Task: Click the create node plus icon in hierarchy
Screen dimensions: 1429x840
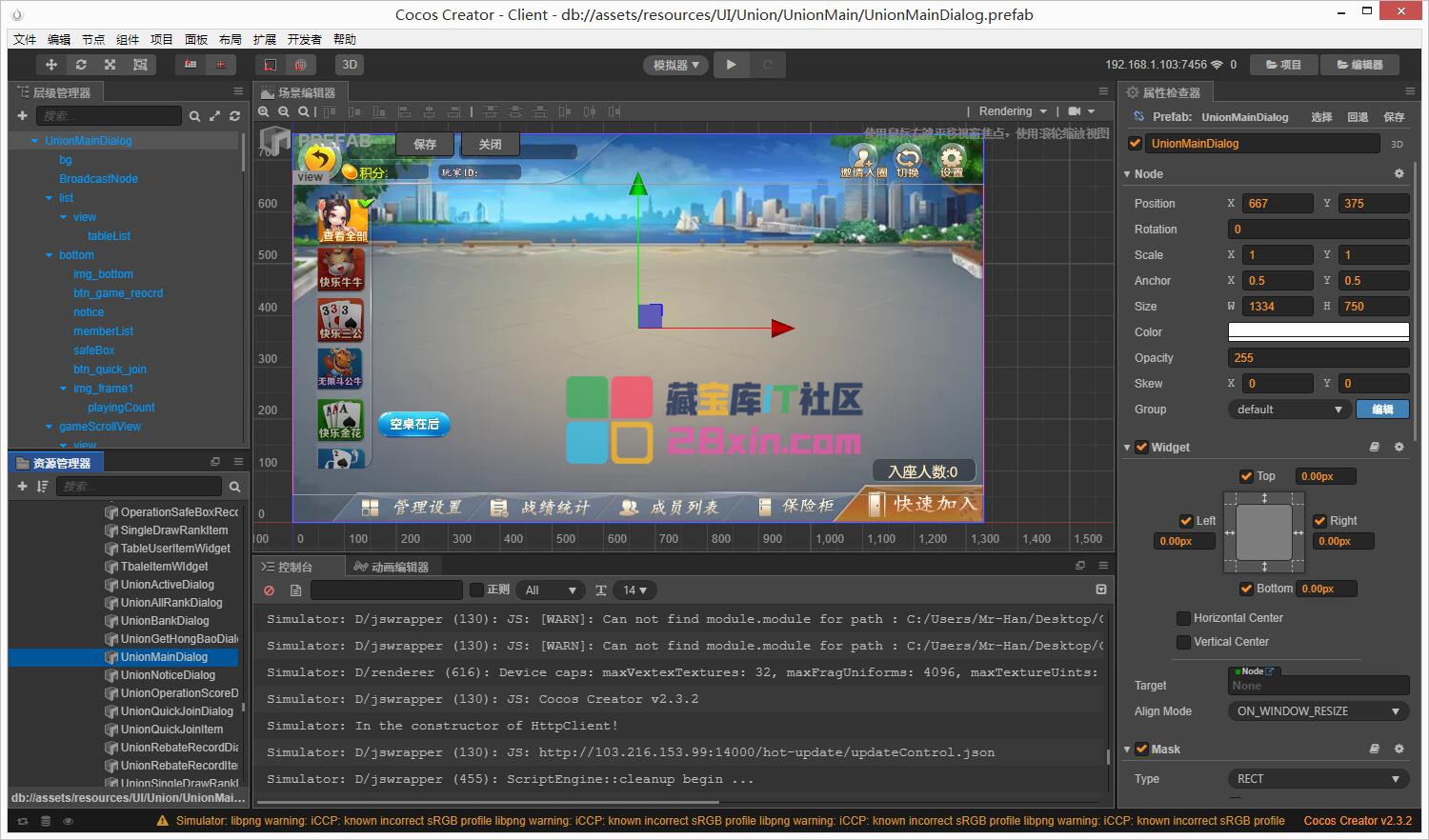Action: click(x=22, y=116)
